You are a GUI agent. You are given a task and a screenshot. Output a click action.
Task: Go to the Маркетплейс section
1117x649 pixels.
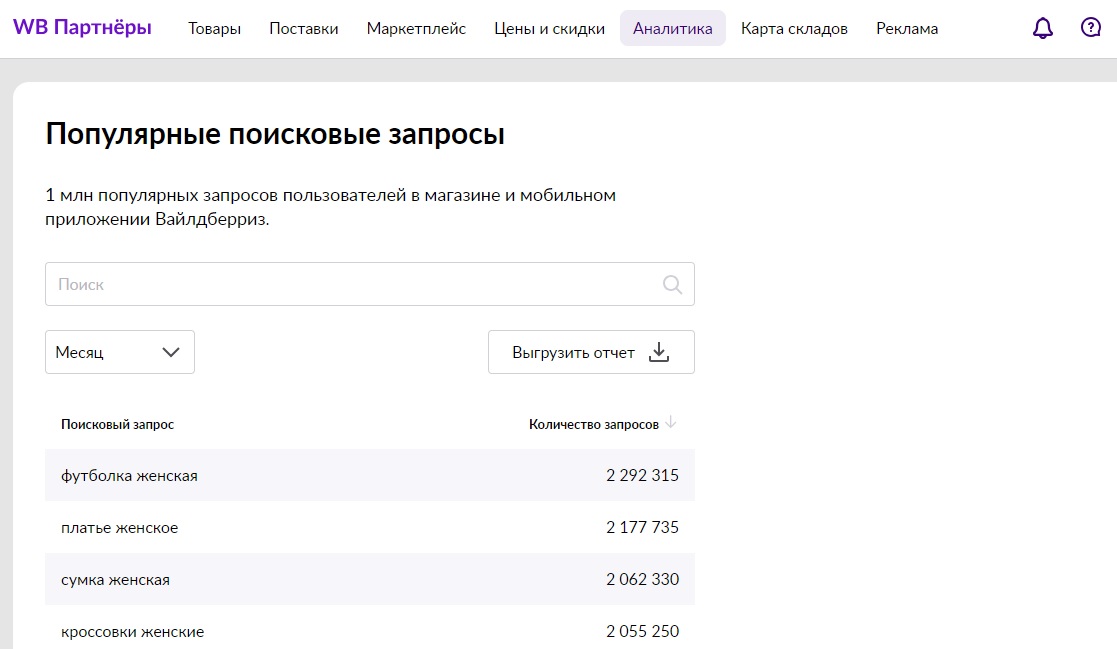tap(416, 29)
